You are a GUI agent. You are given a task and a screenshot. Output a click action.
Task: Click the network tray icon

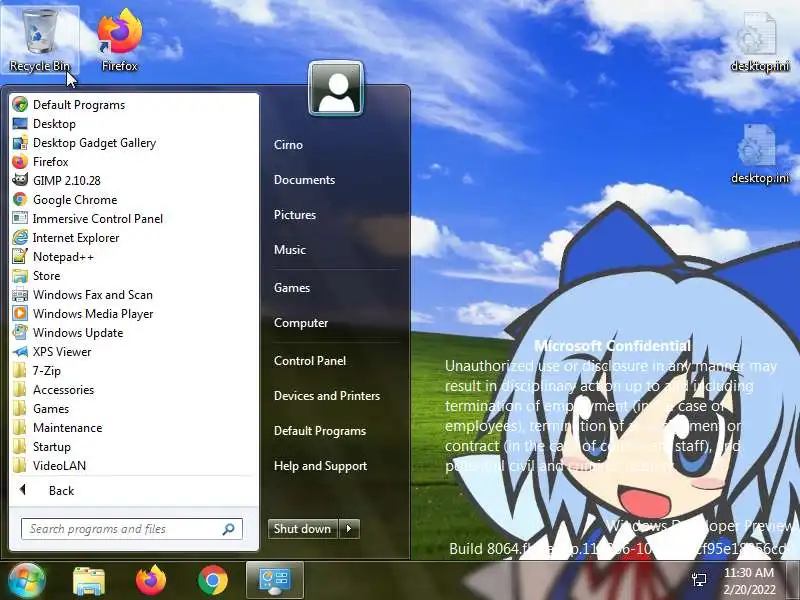click(x=699, y=580)
